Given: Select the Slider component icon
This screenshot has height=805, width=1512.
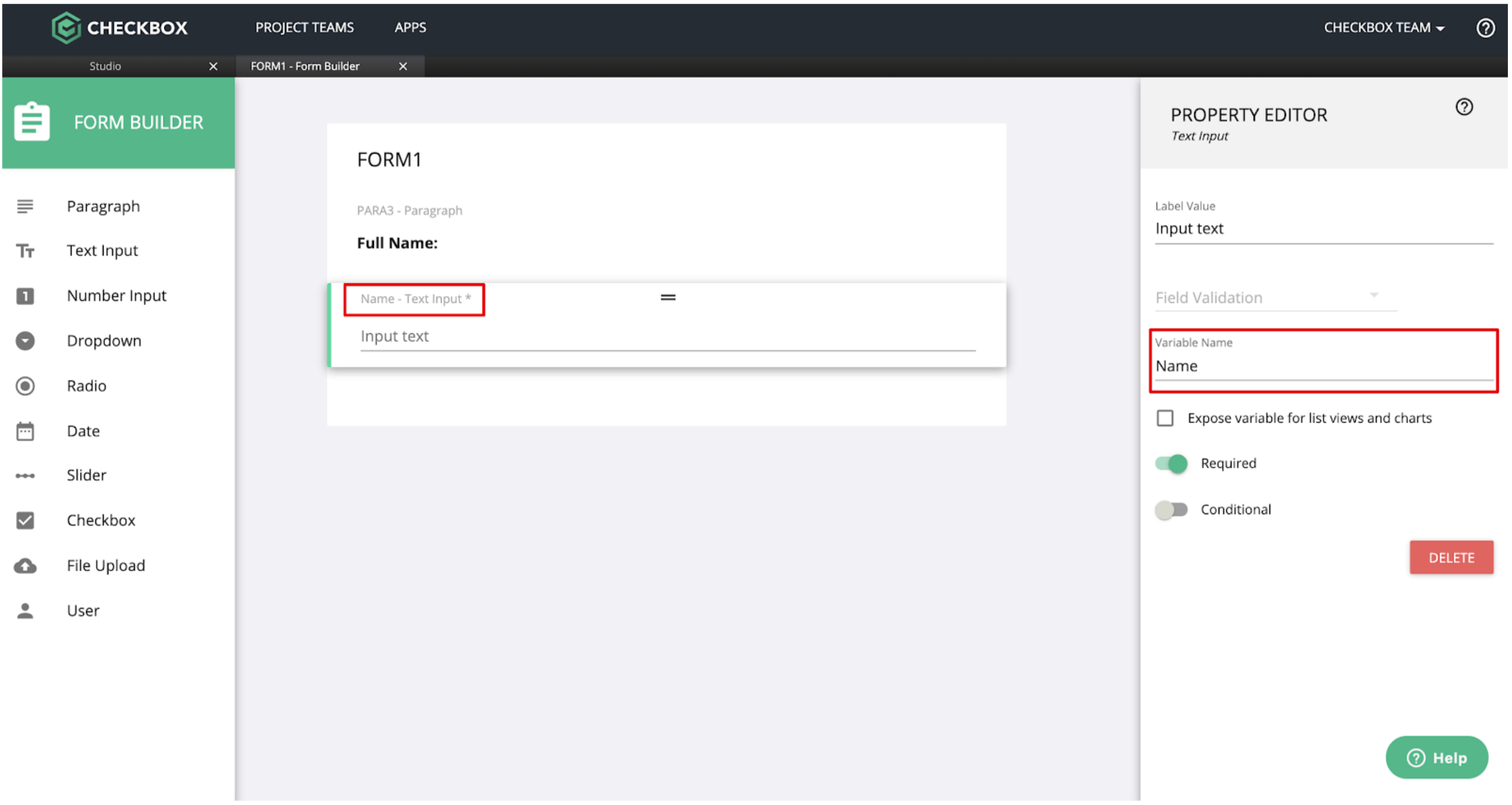Looking at the screenshot, I should coord(25,476).
